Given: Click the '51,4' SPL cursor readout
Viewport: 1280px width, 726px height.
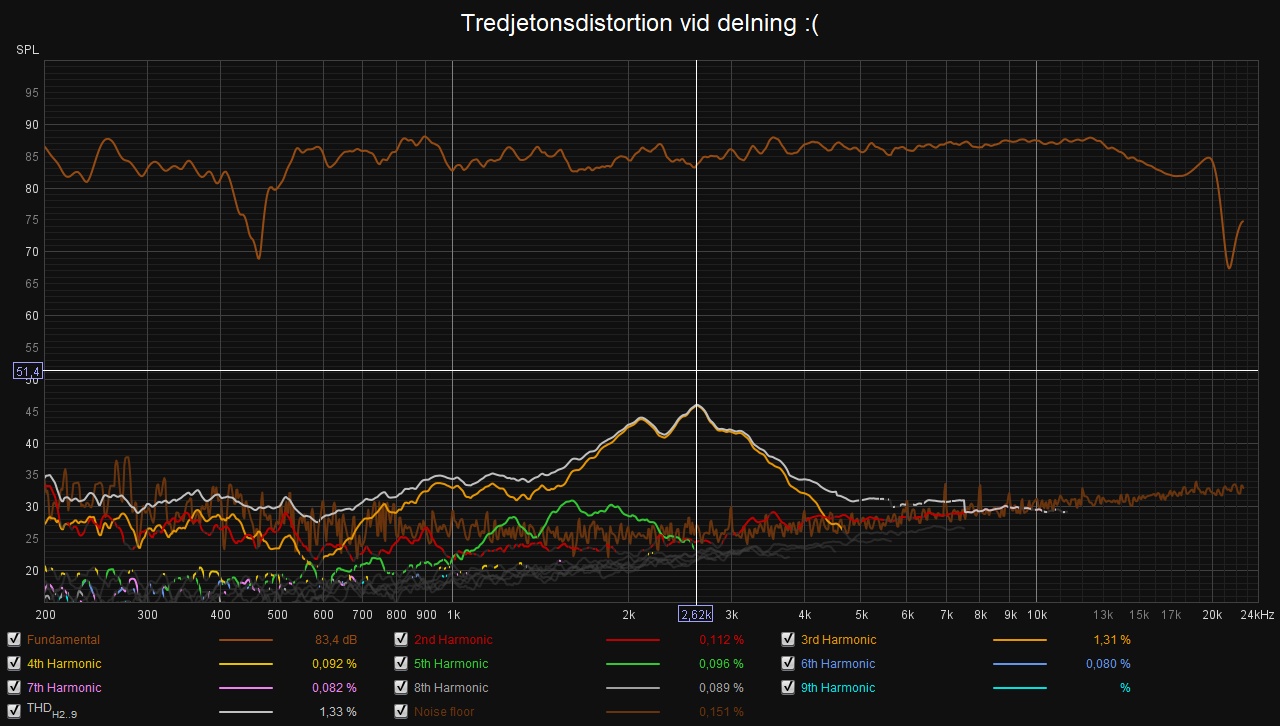Looking at the screenshot, I should click(27, 371).
